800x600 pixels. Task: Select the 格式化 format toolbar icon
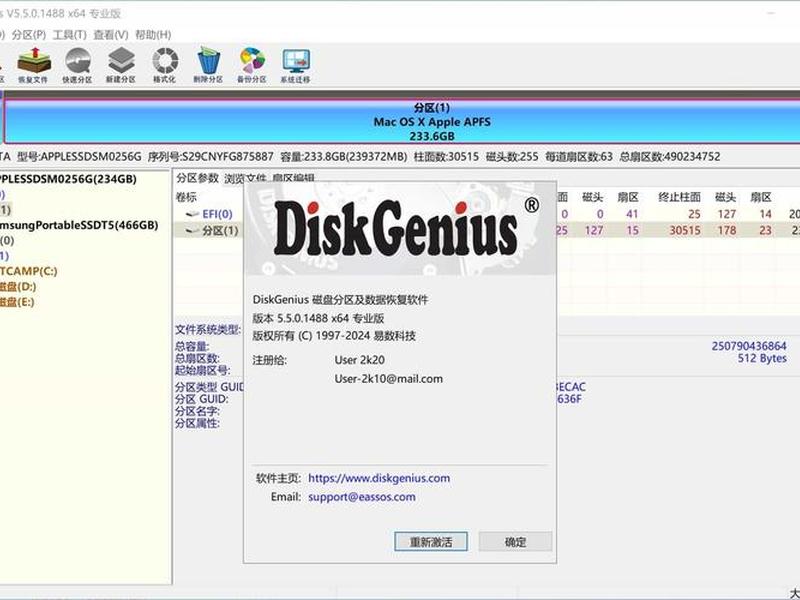165,65
